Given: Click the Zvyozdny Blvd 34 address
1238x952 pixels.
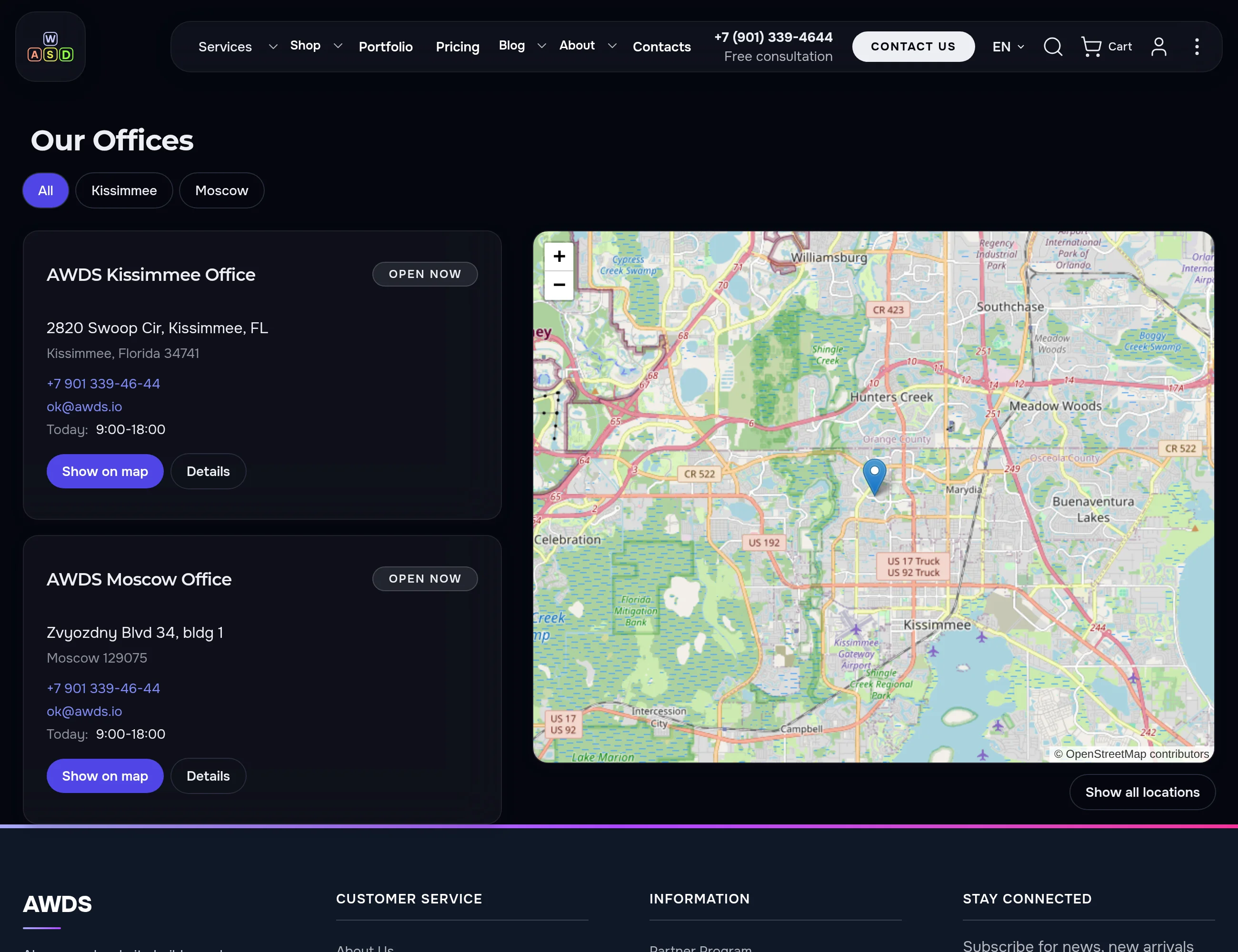Looking at the screenshot, I should tap(135, 633).
